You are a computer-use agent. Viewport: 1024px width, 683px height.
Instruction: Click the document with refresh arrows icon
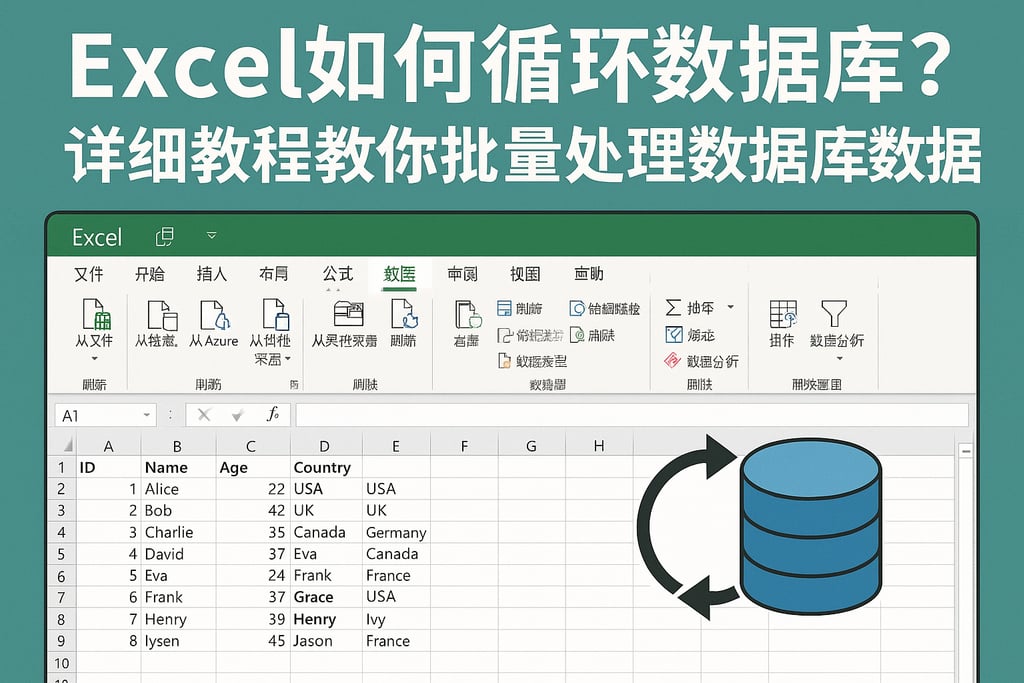coord(404,314)
